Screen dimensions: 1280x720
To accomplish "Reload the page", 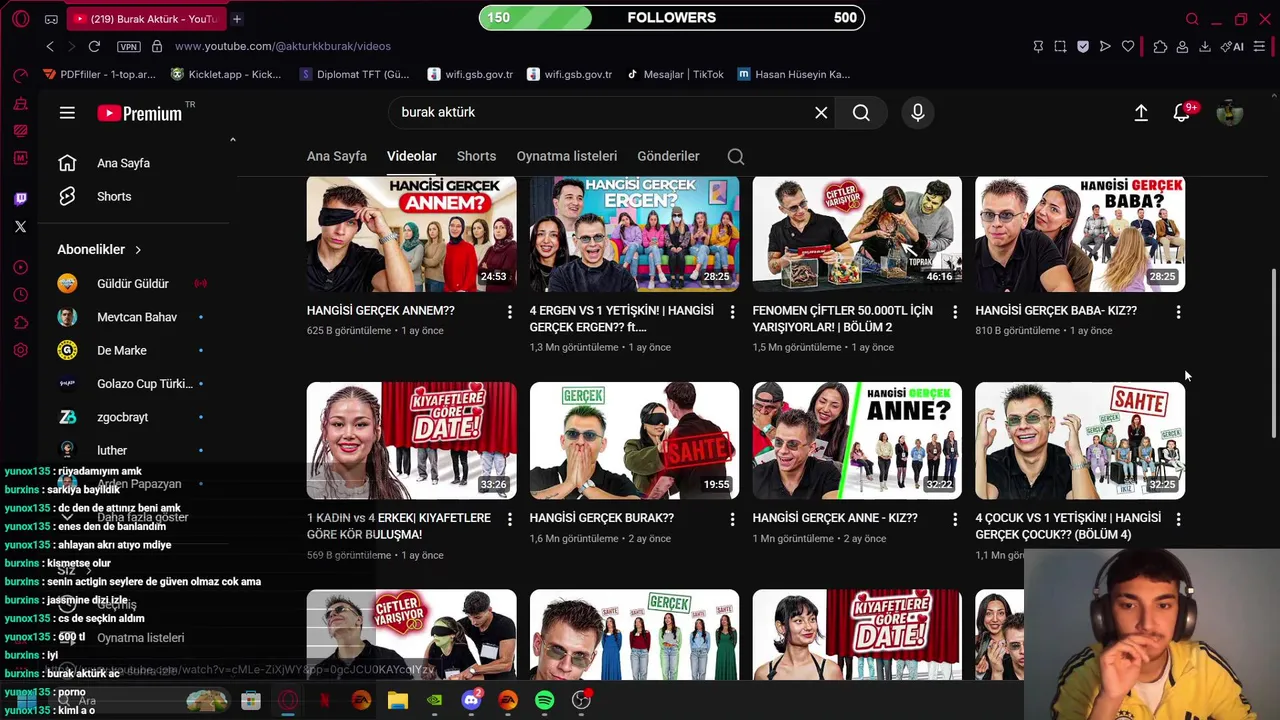I will click(94, 46).
